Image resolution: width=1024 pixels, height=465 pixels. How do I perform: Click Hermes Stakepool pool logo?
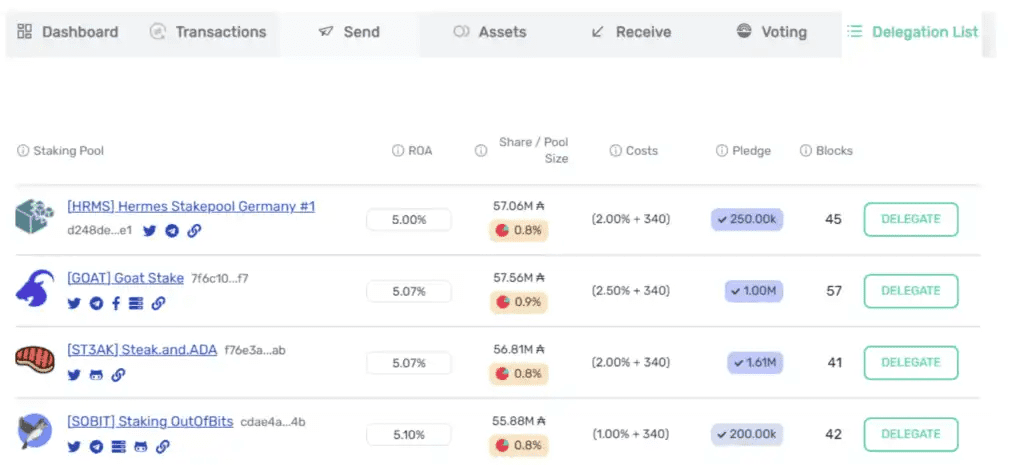(34, 217)
